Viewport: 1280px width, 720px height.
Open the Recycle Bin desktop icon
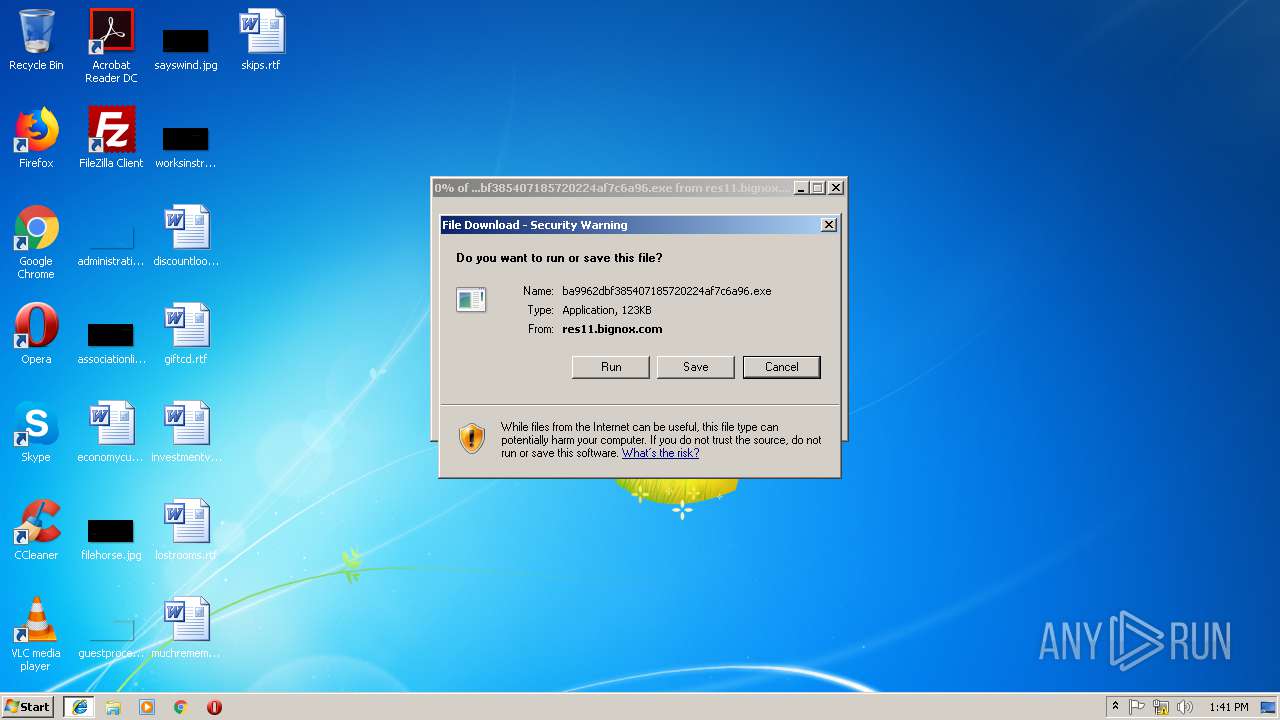point(36,40)
